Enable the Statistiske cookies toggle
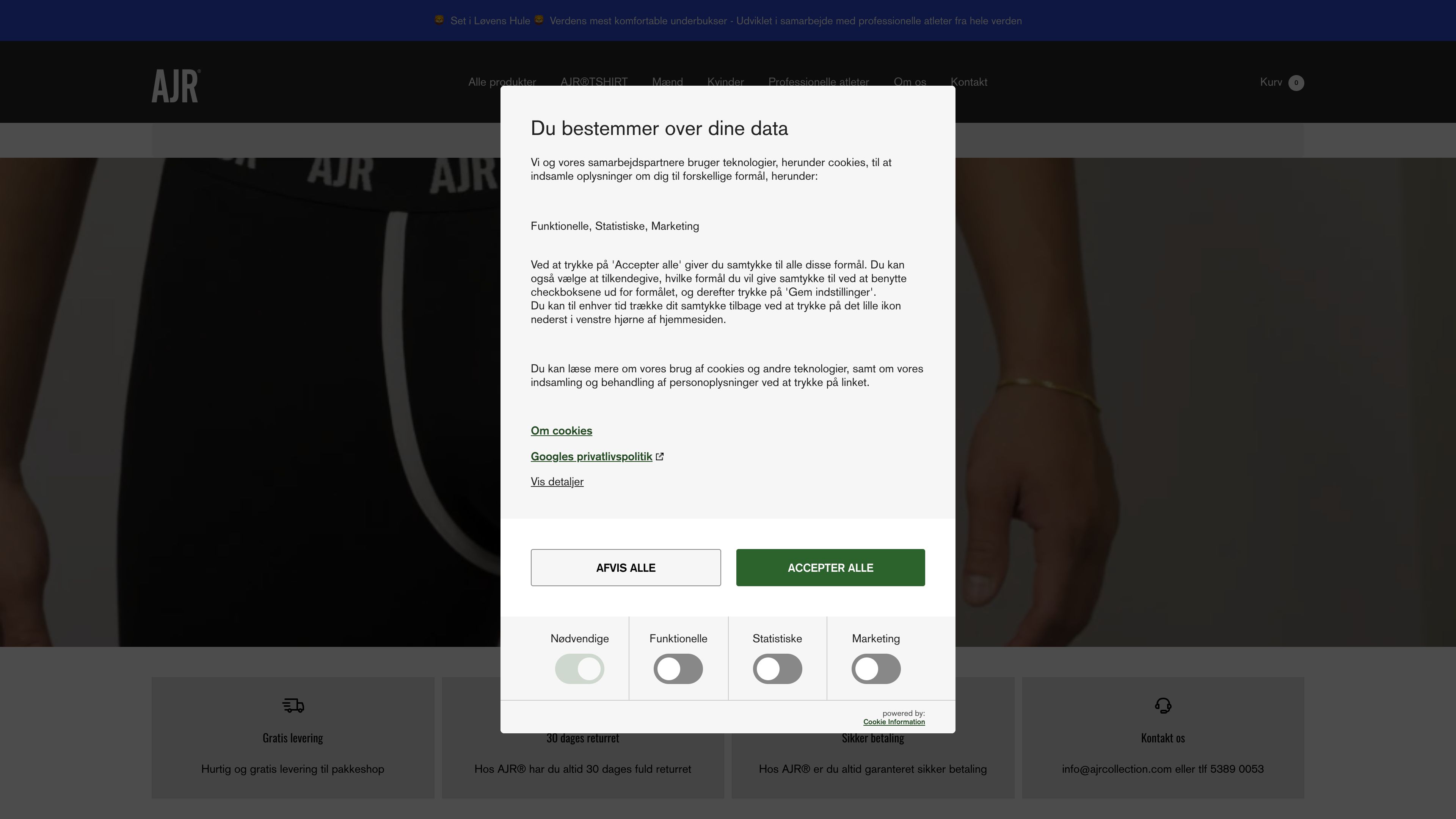 777,668
